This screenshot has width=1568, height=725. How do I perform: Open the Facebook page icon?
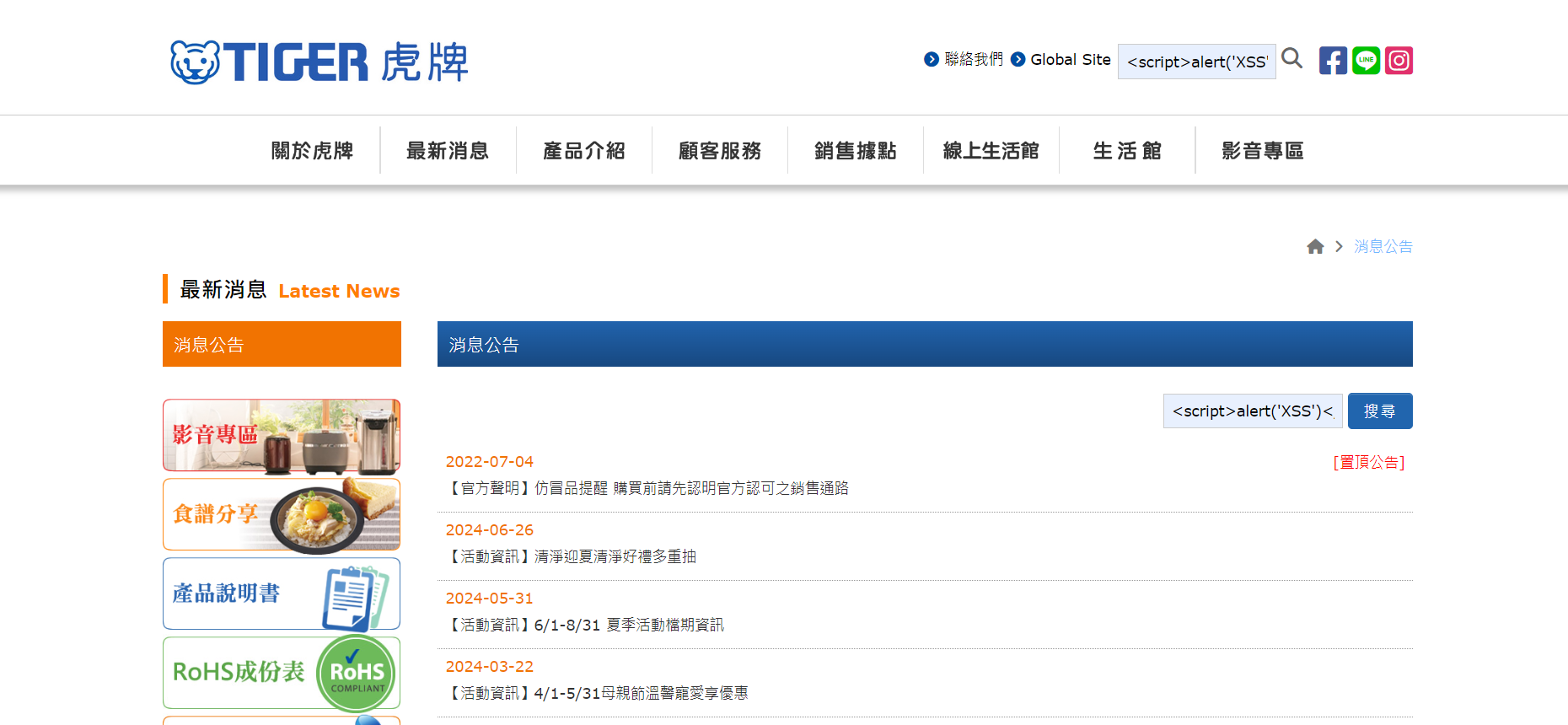[x=1333, y=61]
